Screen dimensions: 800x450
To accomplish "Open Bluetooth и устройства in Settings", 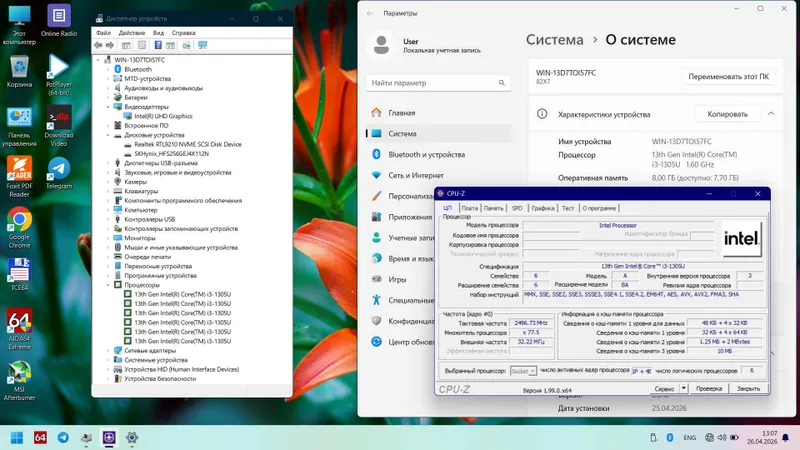I will (427, 154).
